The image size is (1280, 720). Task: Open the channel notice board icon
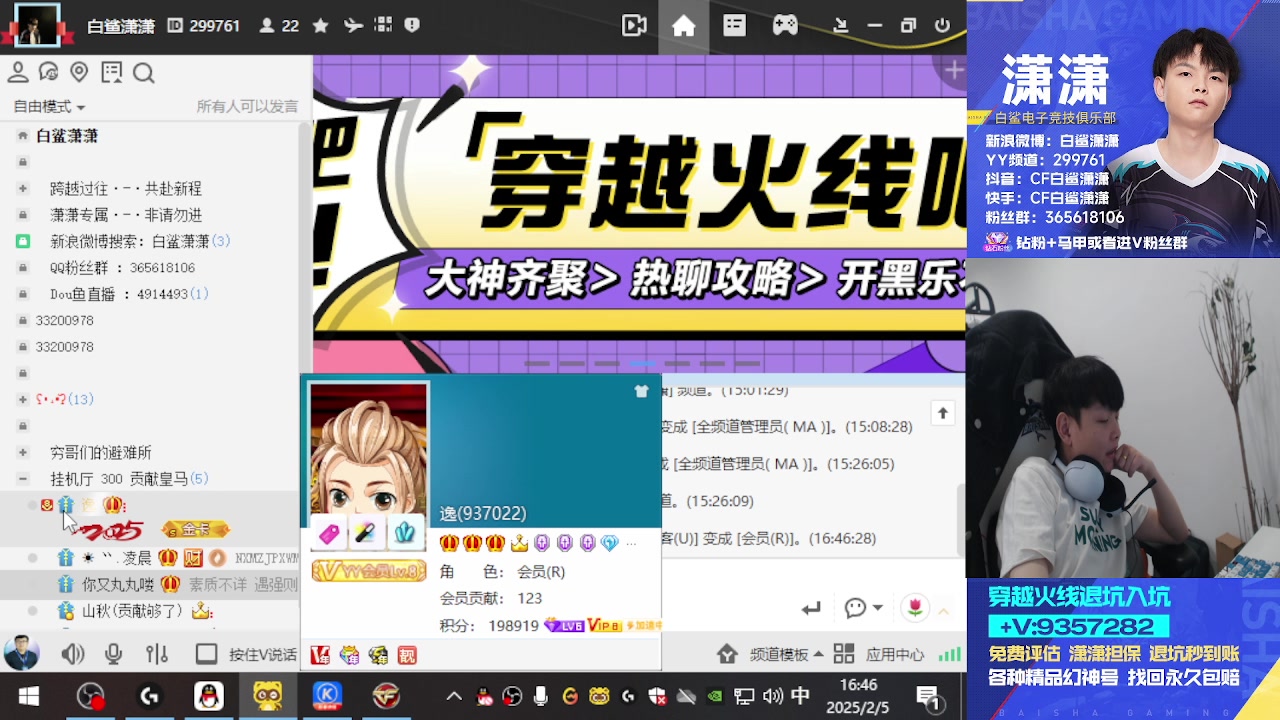(x=111, y=72)
